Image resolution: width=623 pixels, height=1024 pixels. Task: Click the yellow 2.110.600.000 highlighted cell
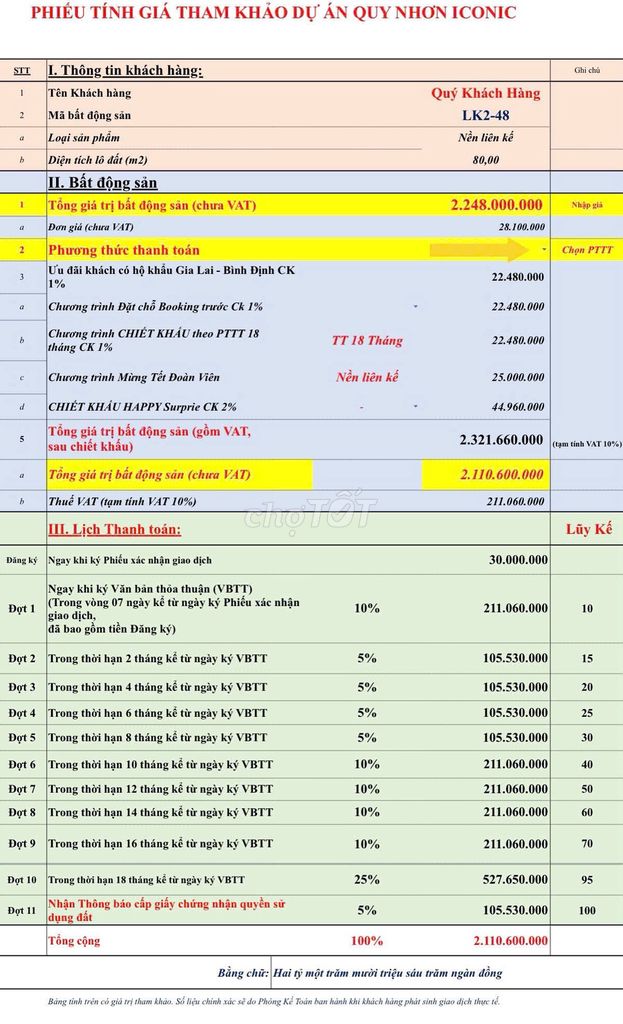[x=485, y=475]
